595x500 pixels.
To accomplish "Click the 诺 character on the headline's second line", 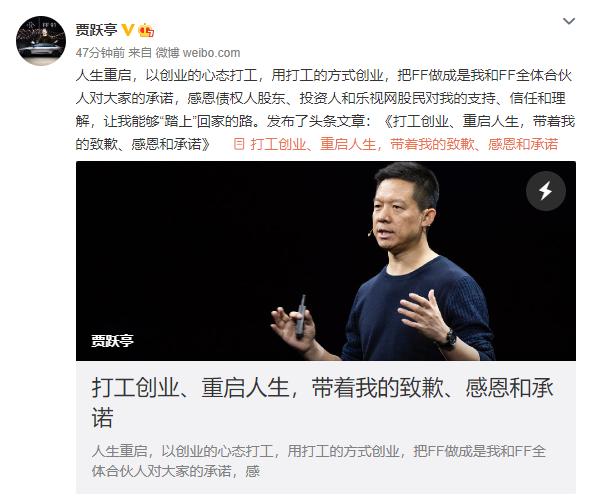I will [x=102, y=418].
